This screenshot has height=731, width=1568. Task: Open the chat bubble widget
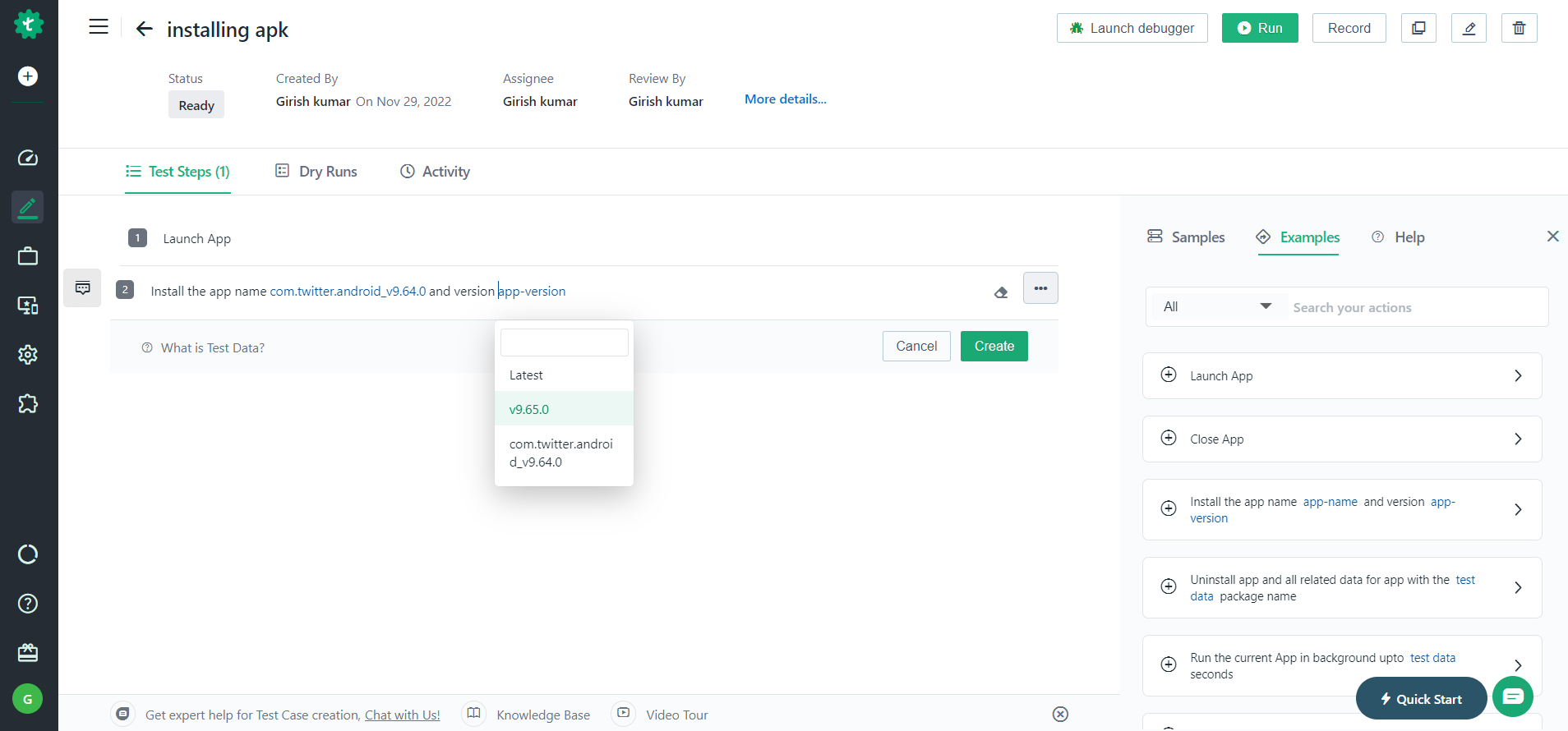click(x=1513, y=697)
